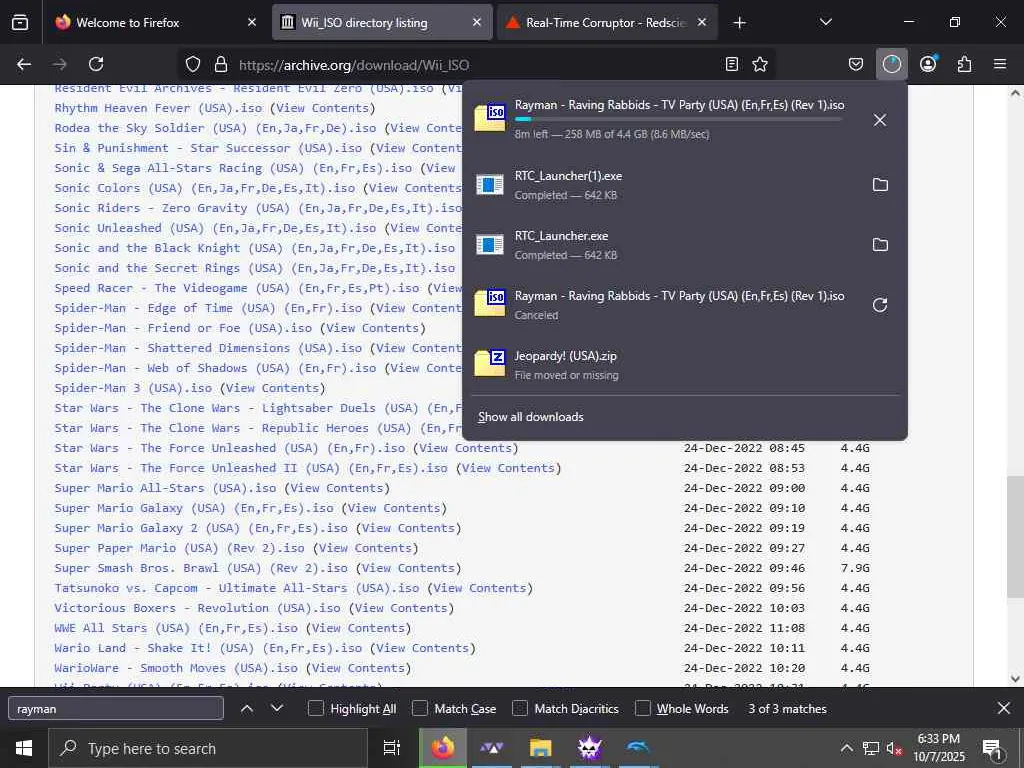
Task: Open Dolphin emulator taskbar icon
Action: (x=637, y=748)
